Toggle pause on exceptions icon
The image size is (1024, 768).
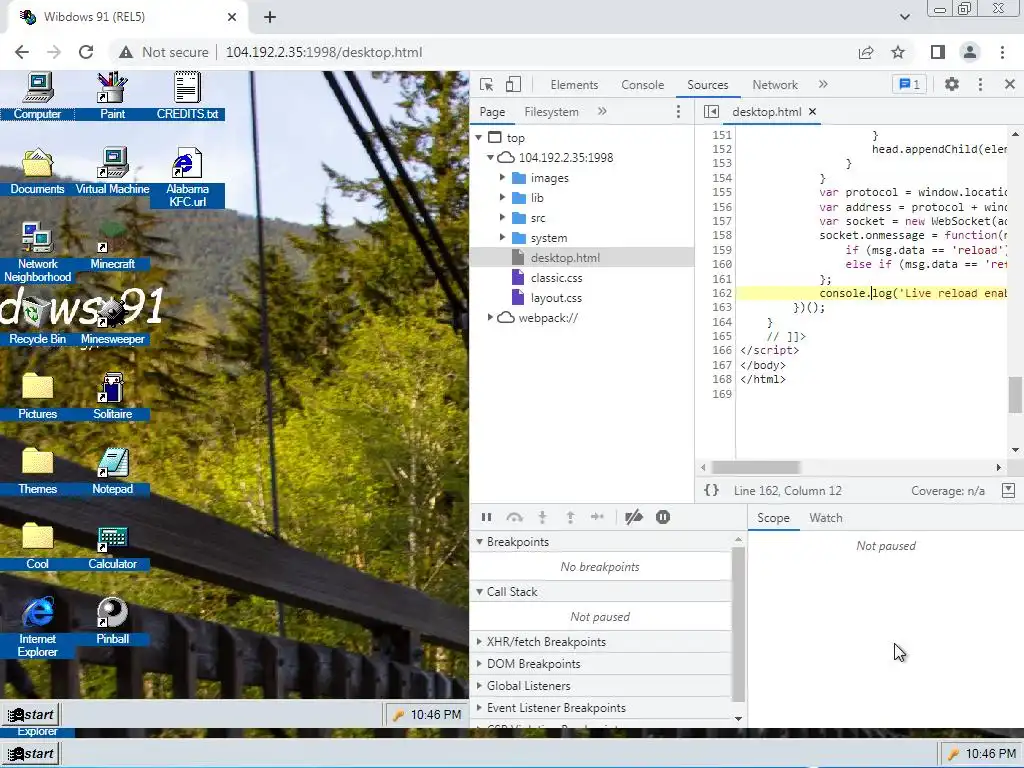[x=663, y=517]
